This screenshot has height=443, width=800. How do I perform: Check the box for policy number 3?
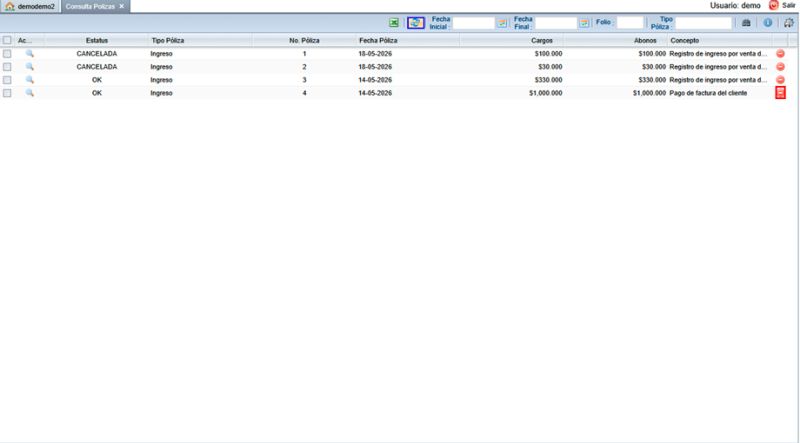click(7, 80)
